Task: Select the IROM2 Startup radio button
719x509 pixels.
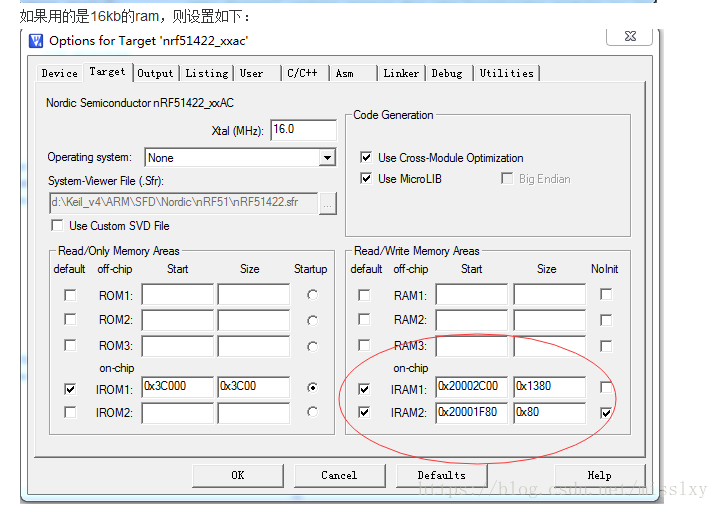Action: pyautogui.click(x=312, y=412)
